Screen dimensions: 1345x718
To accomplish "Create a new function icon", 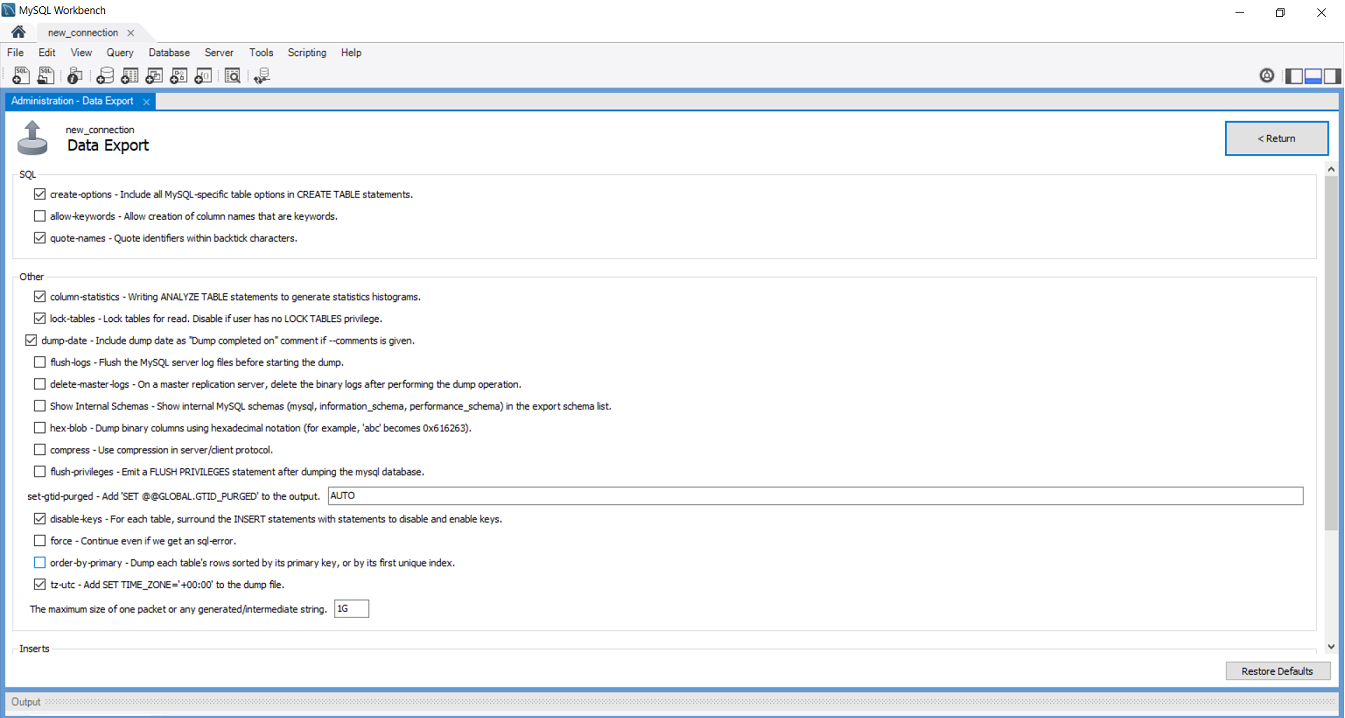I will click(203, 75).
